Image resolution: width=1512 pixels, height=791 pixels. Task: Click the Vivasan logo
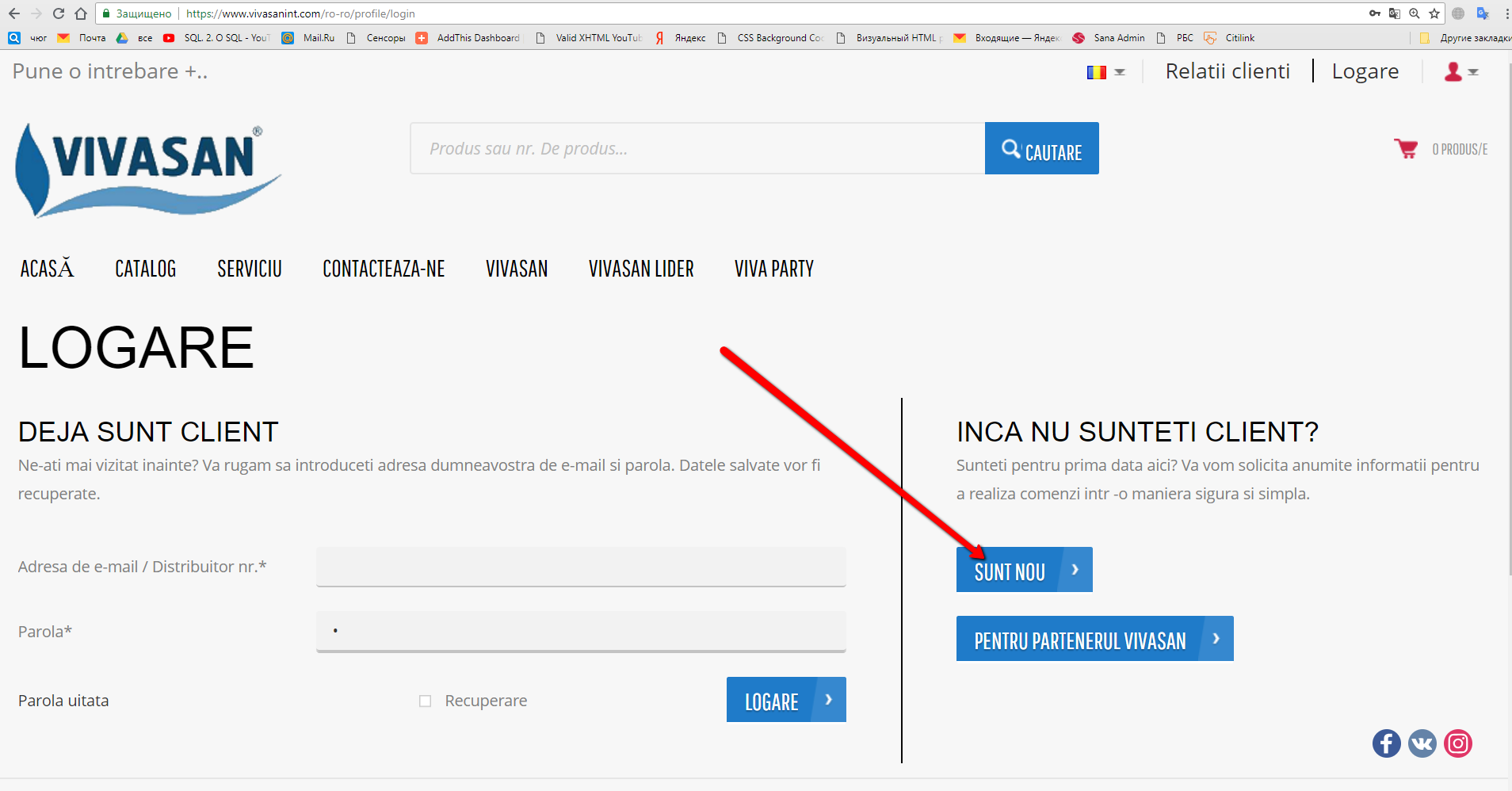[x=148, y=170]
